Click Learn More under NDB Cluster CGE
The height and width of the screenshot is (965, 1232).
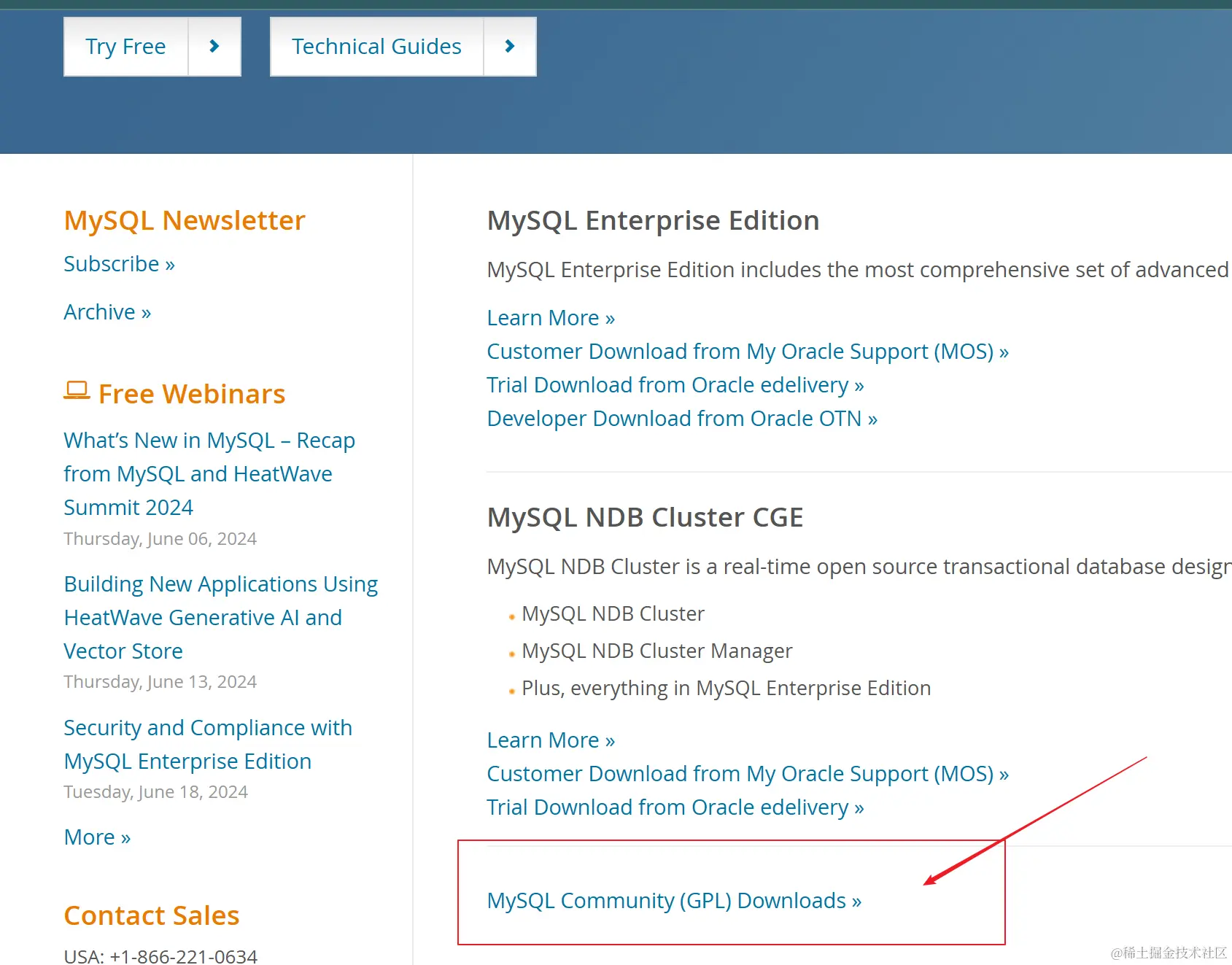click(551, 740)
